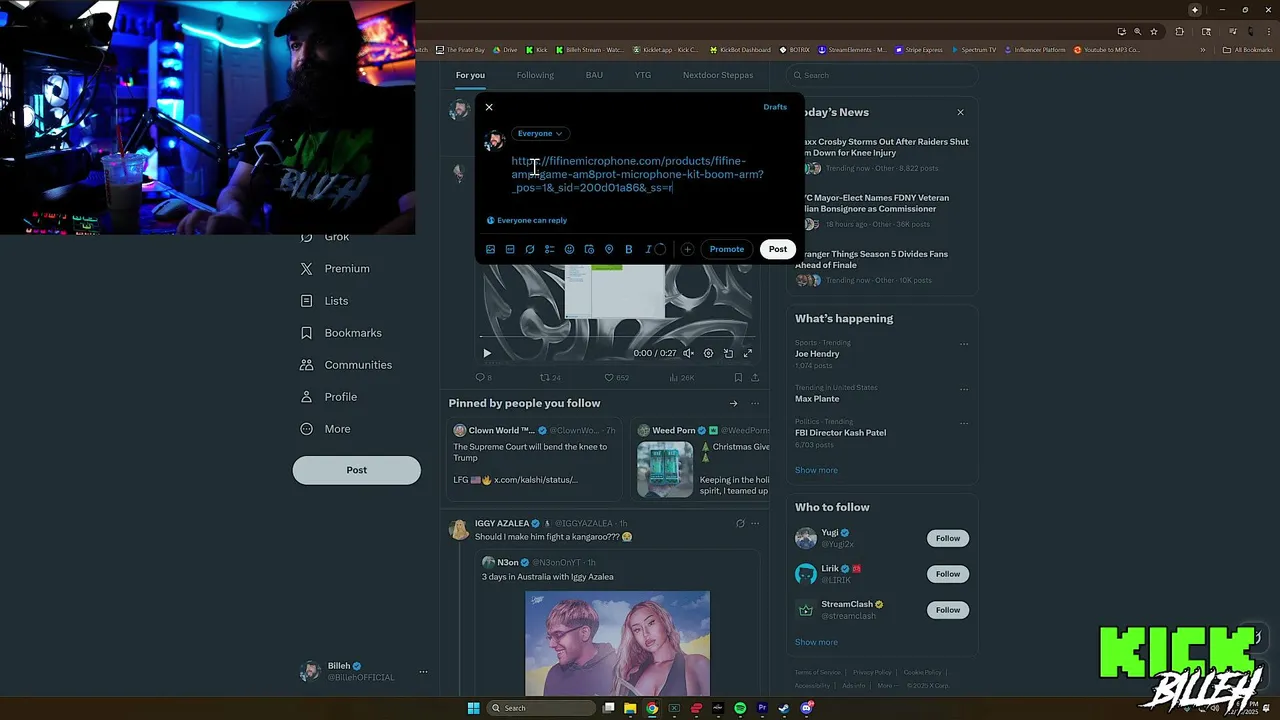Screen dimensions: 1280x720
Task: Open emoji picker in composer
Action: 569,249
